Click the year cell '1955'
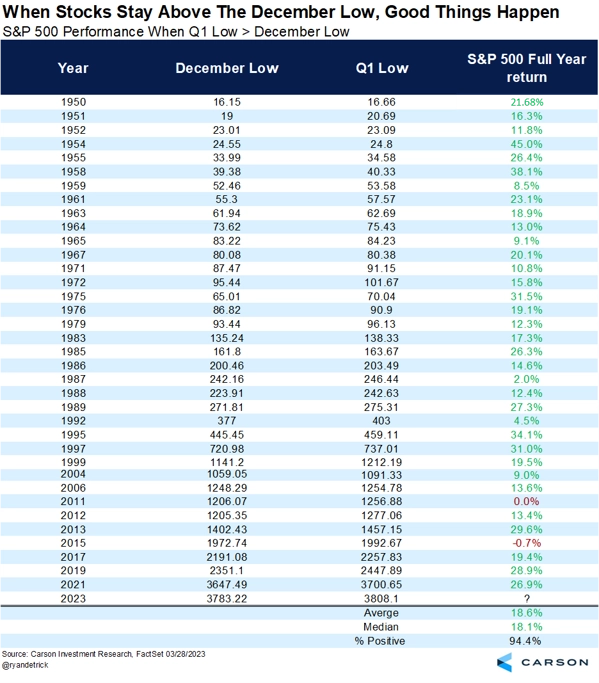Viewport: 599px width, 683px height. click(73, 158)
